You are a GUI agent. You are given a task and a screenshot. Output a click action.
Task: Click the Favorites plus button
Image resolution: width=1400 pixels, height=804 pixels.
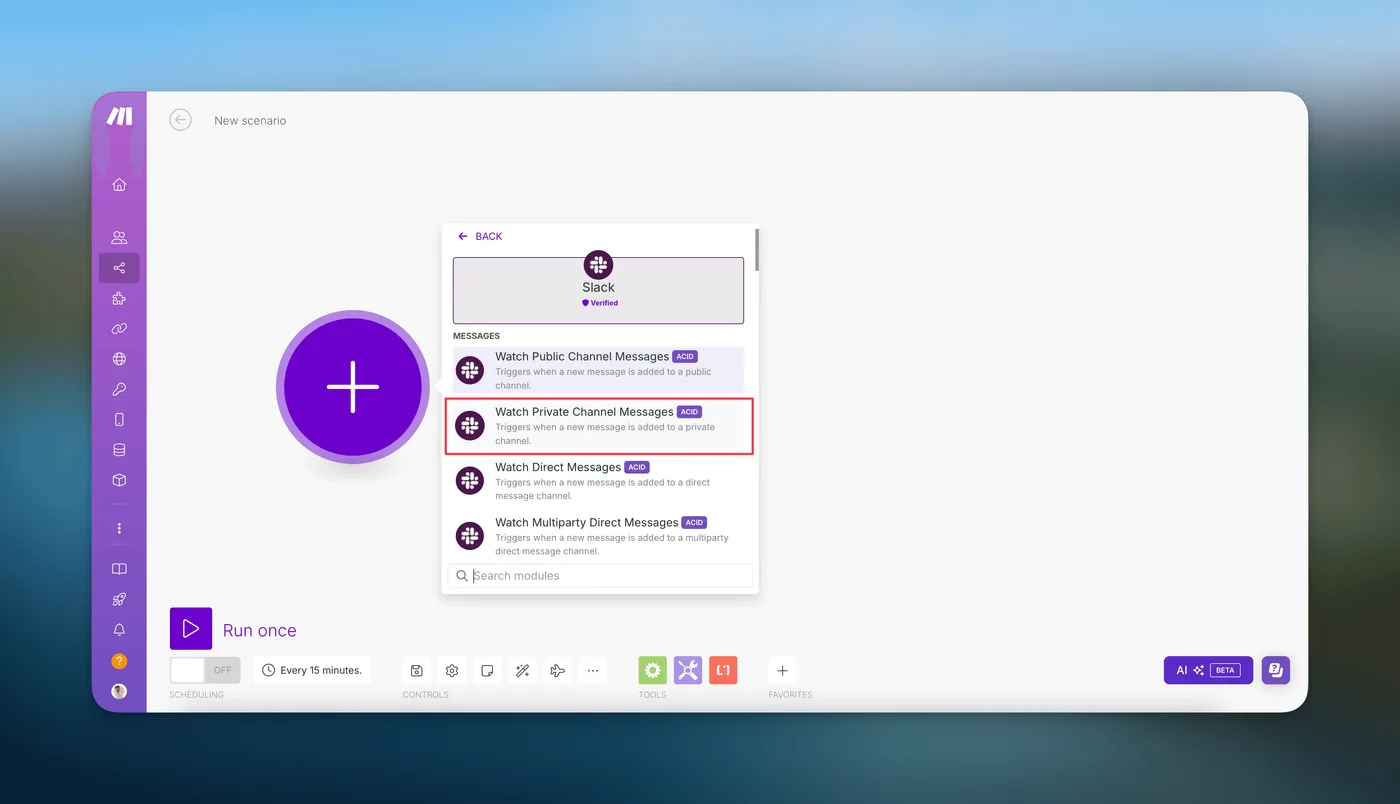[x=782, y=670]
